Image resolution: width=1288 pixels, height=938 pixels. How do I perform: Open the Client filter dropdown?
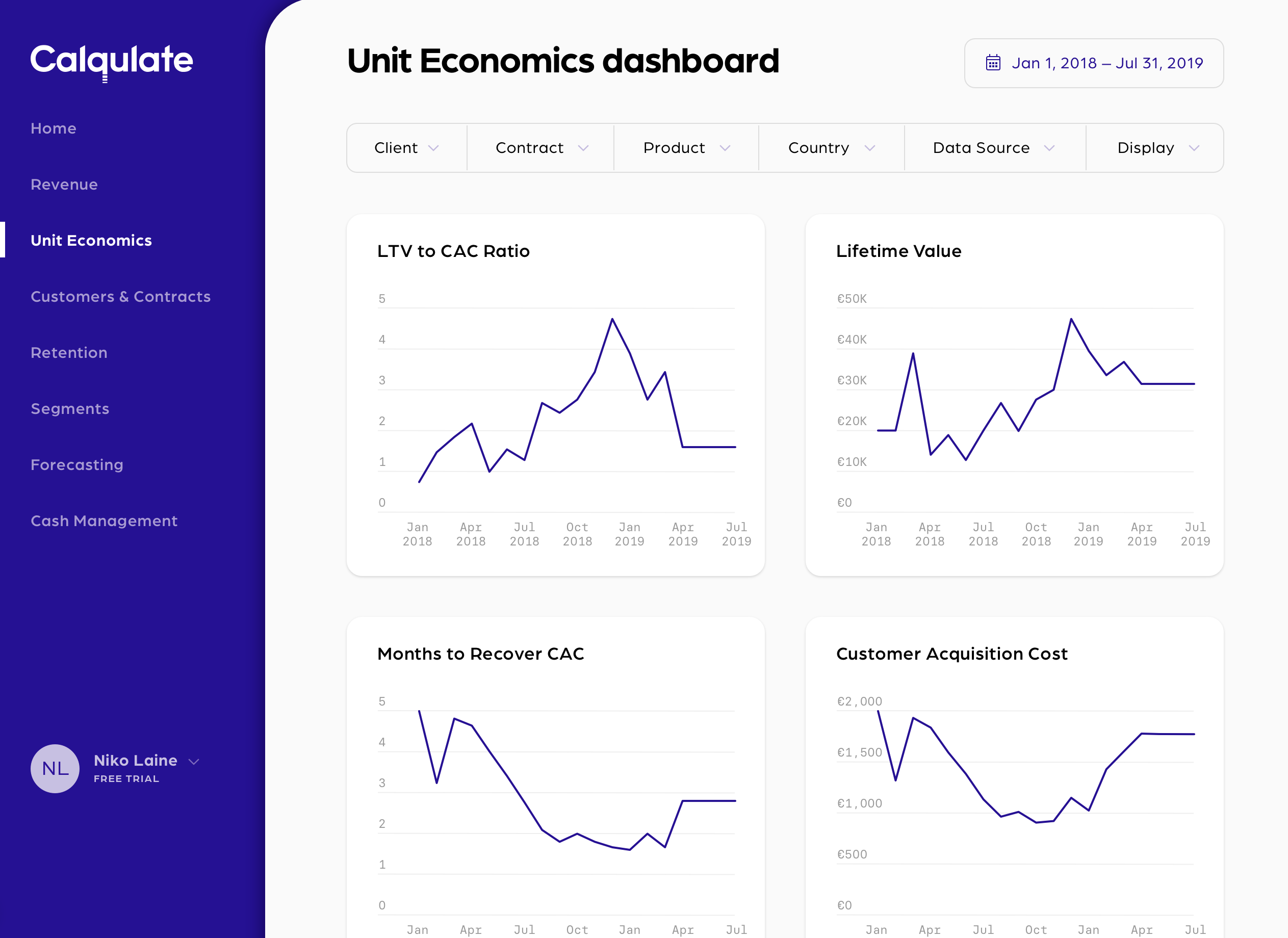406,148
